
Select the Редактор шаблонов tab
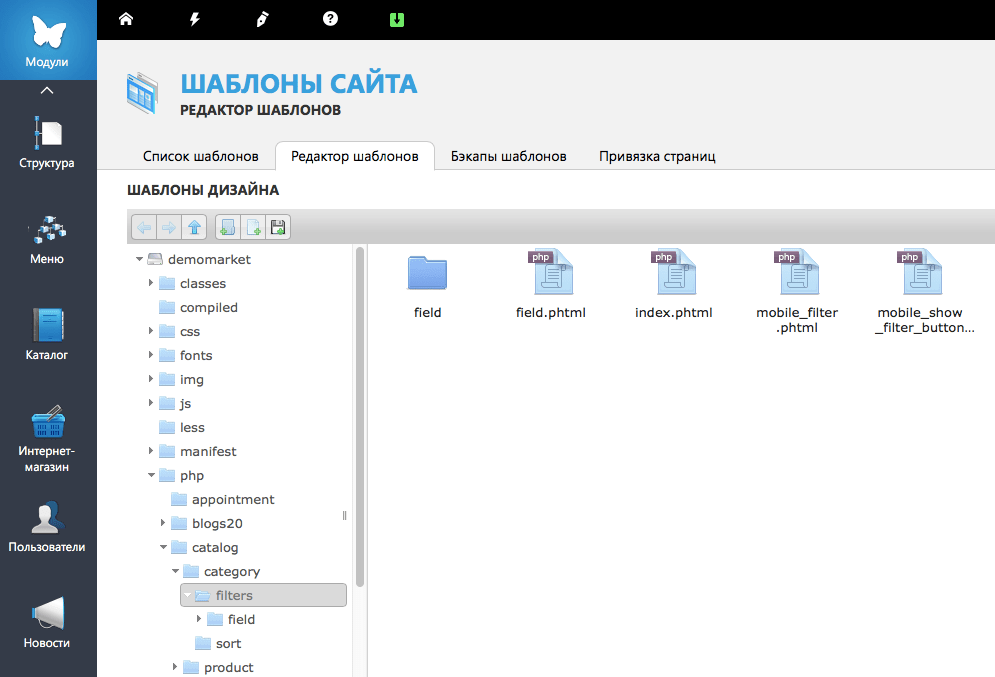(355, 156)
